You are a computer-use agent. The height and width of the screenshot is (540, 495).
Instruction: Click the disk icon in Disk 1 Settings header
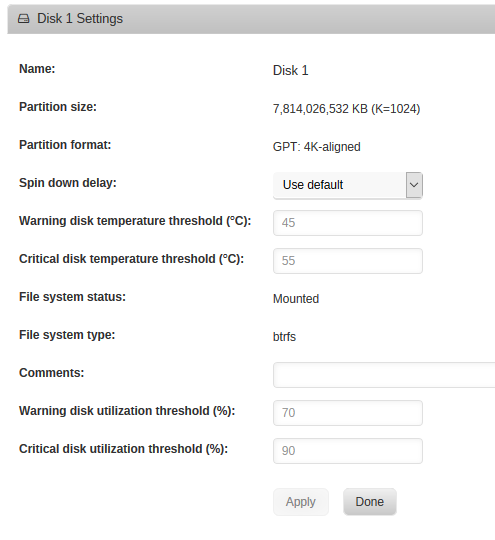(23, 19)
